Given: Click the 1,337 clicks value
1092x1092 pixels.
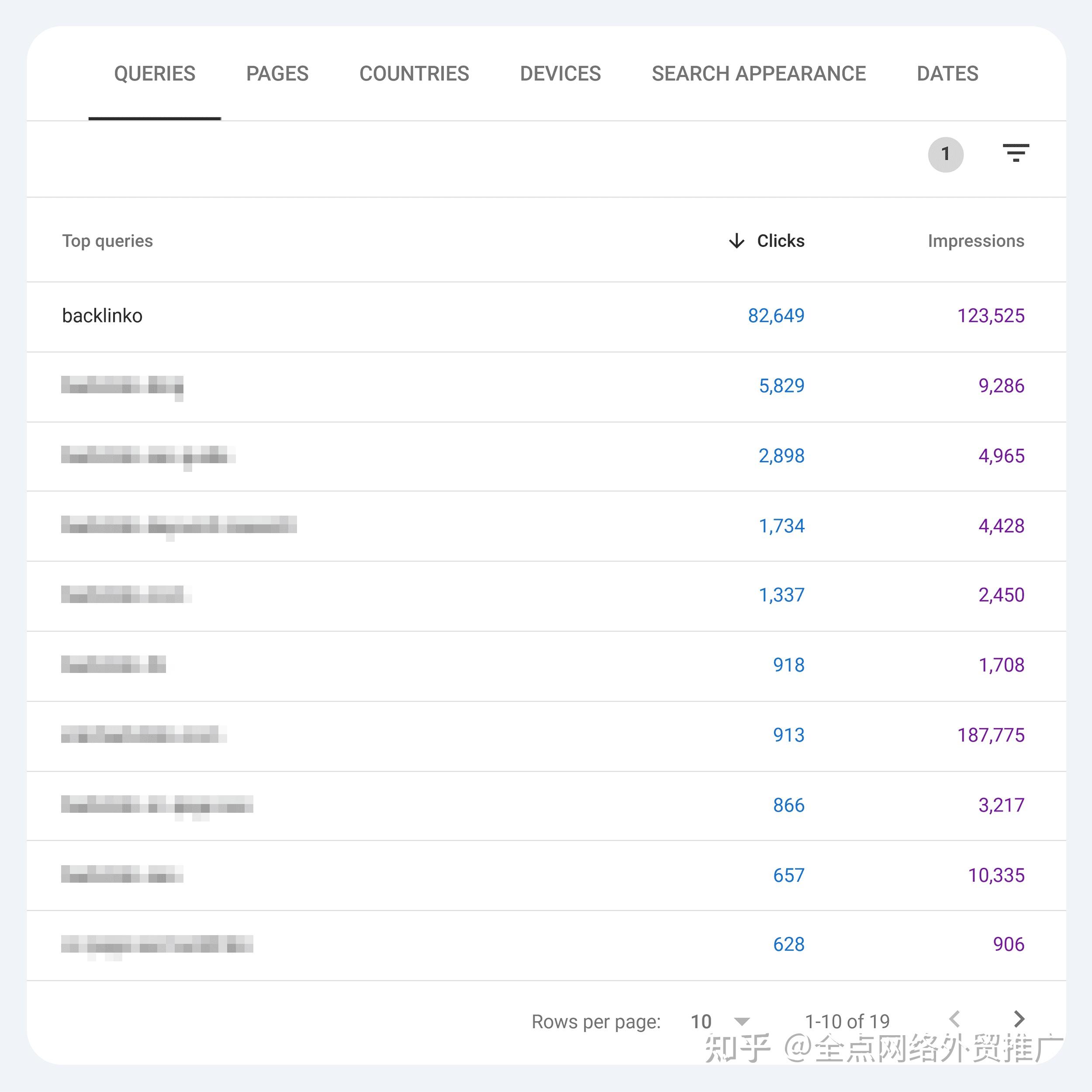Looking at the screenshot, I should 781,595.
